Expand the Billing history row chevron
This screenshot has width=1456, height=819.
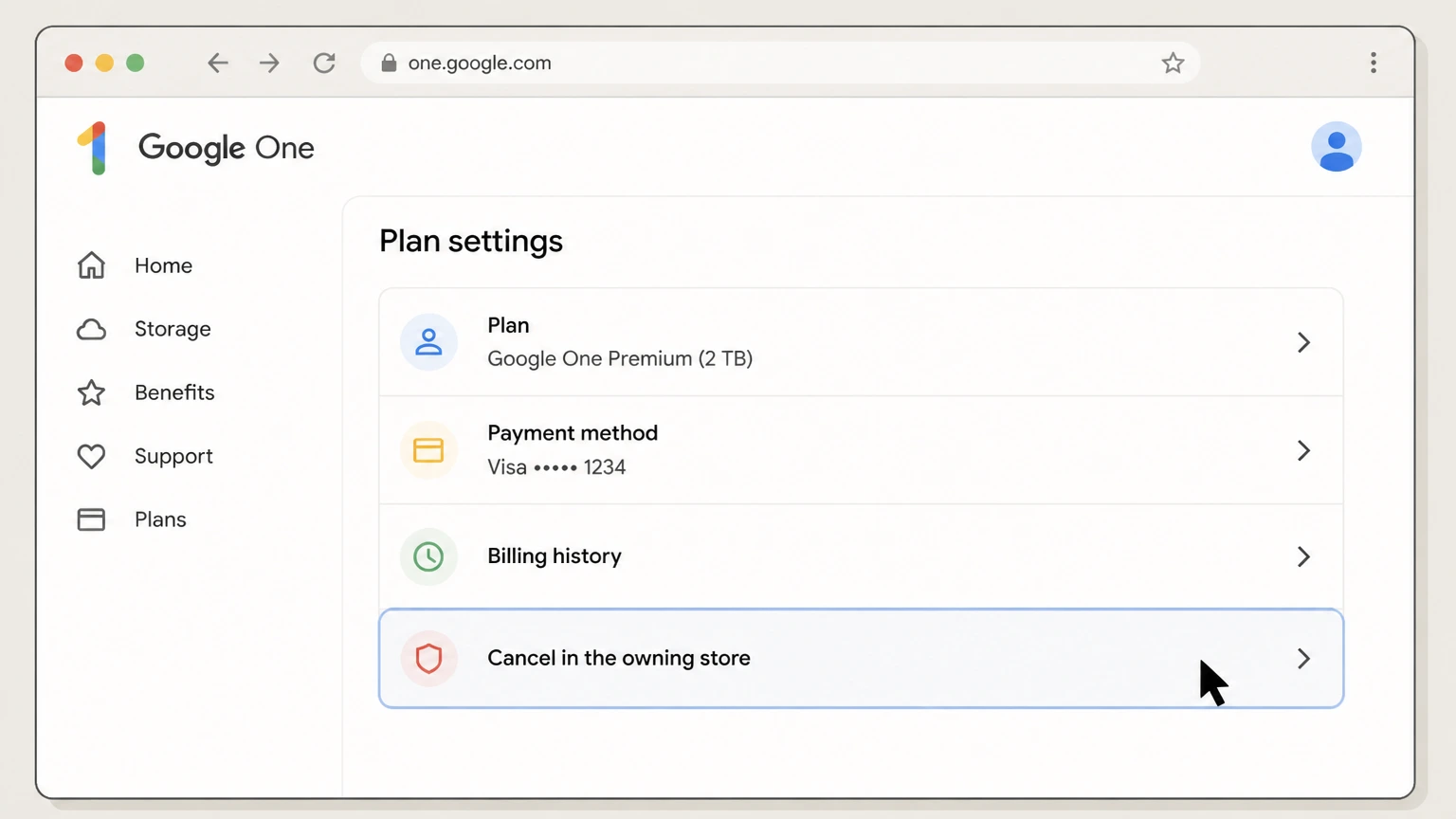[x=1303, y=556]
